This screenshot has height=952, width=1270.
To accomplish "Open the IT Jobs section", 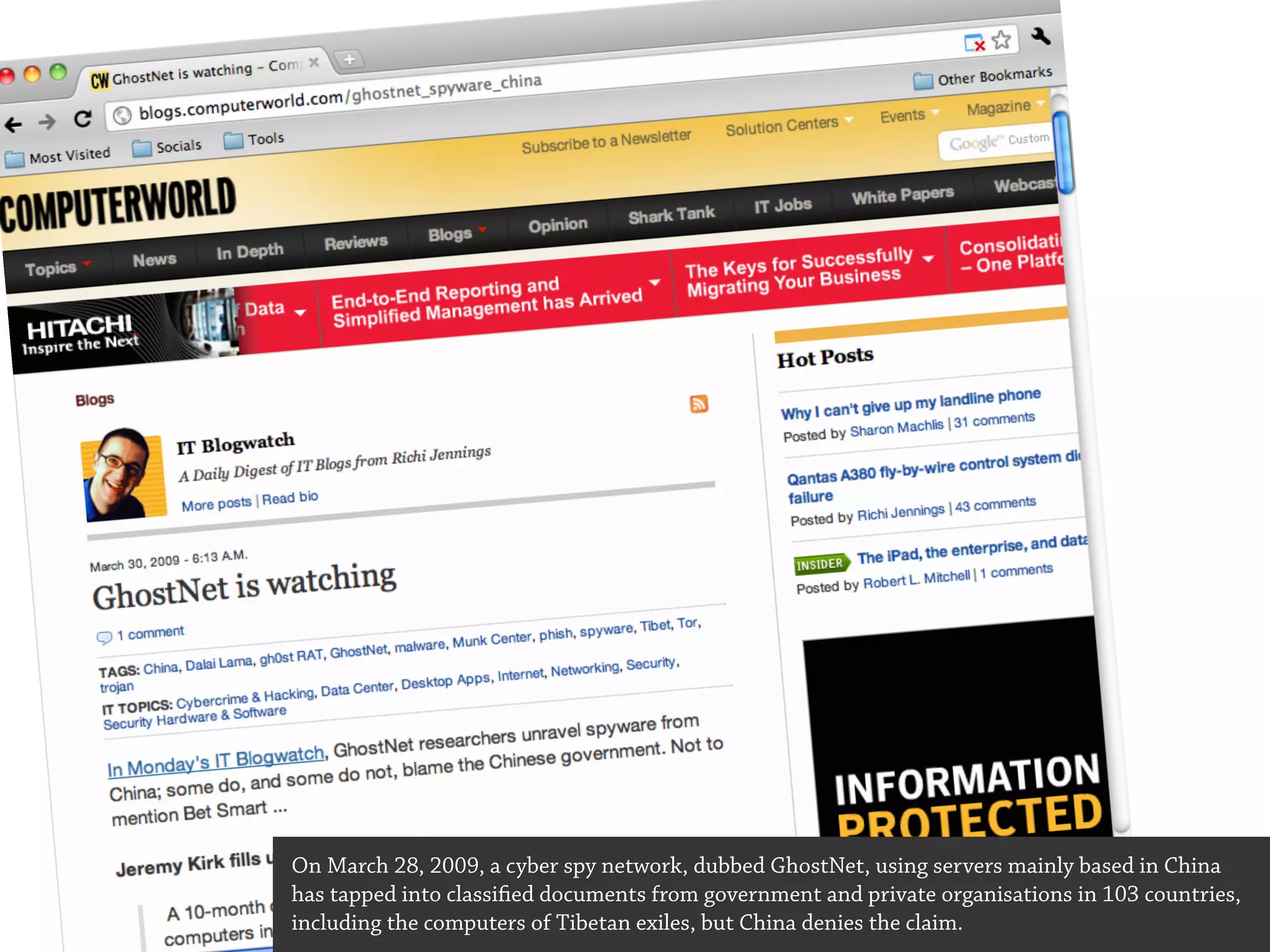I will tap(783, 205).
